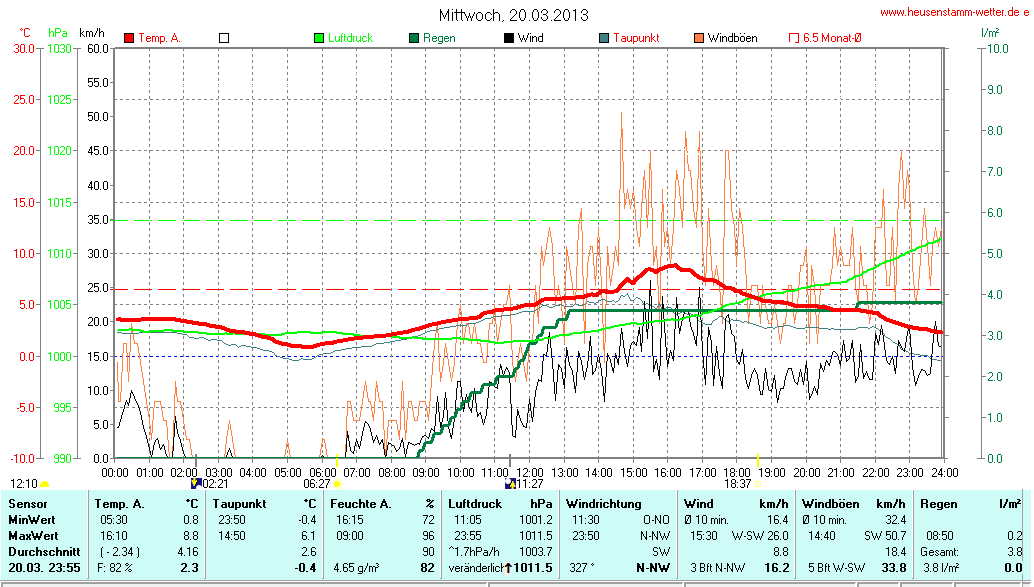1034x587 pixels.
Task: Click the Luftdruck legend label text
Action: coord(350,38)
